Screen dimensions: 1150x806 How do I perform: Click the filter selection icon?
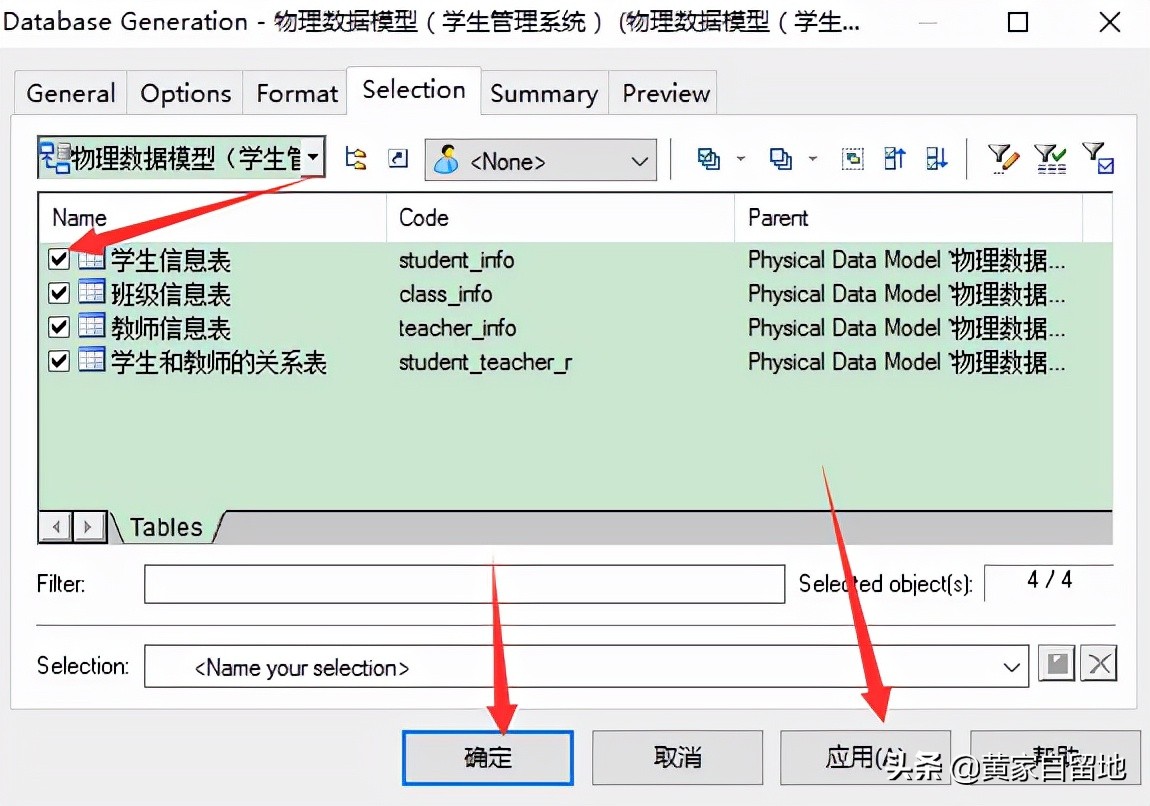tap(1100, 158)
